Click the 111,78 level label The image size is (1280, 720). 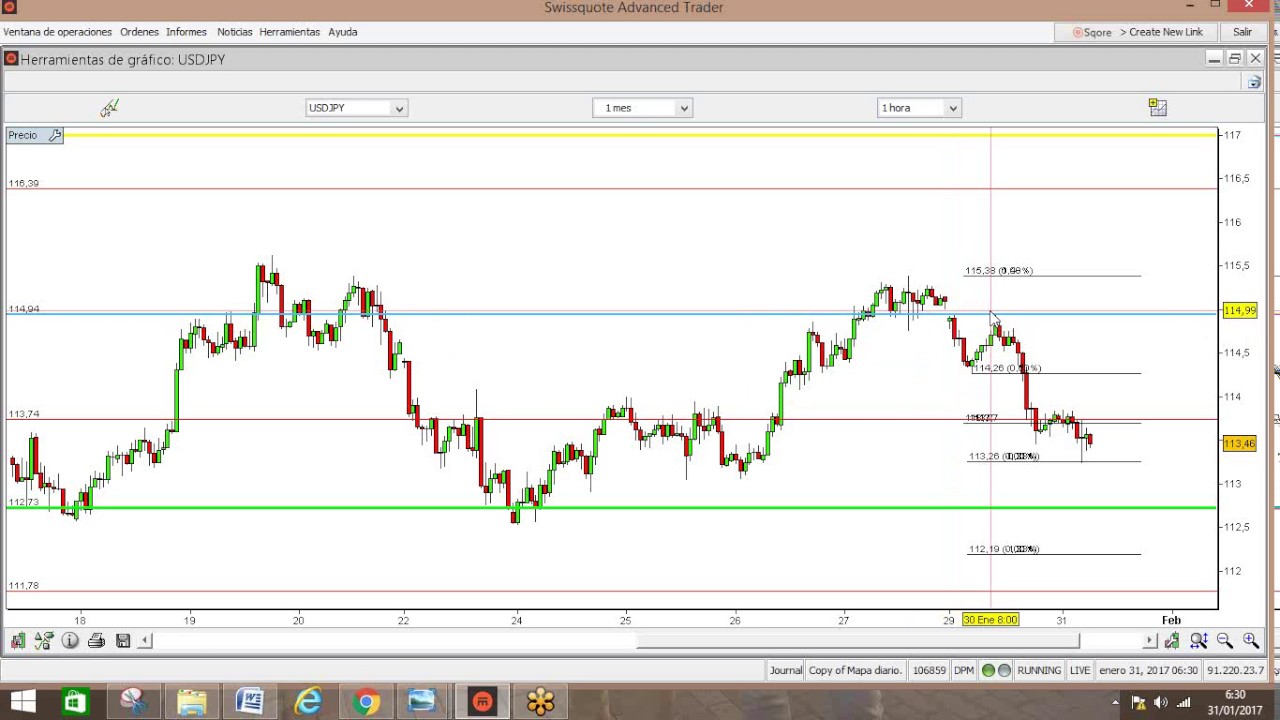coord(23,585)
